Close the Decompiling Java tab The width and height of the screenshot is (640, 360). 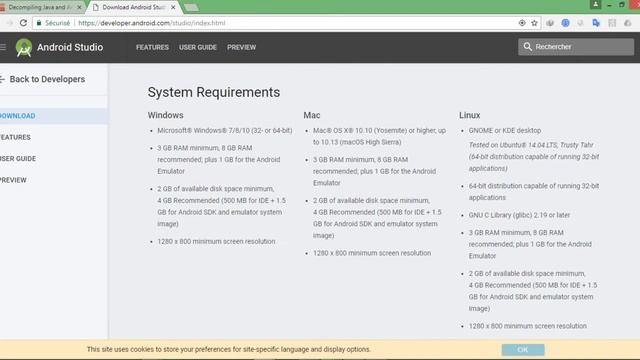click(x=79, y=7)
